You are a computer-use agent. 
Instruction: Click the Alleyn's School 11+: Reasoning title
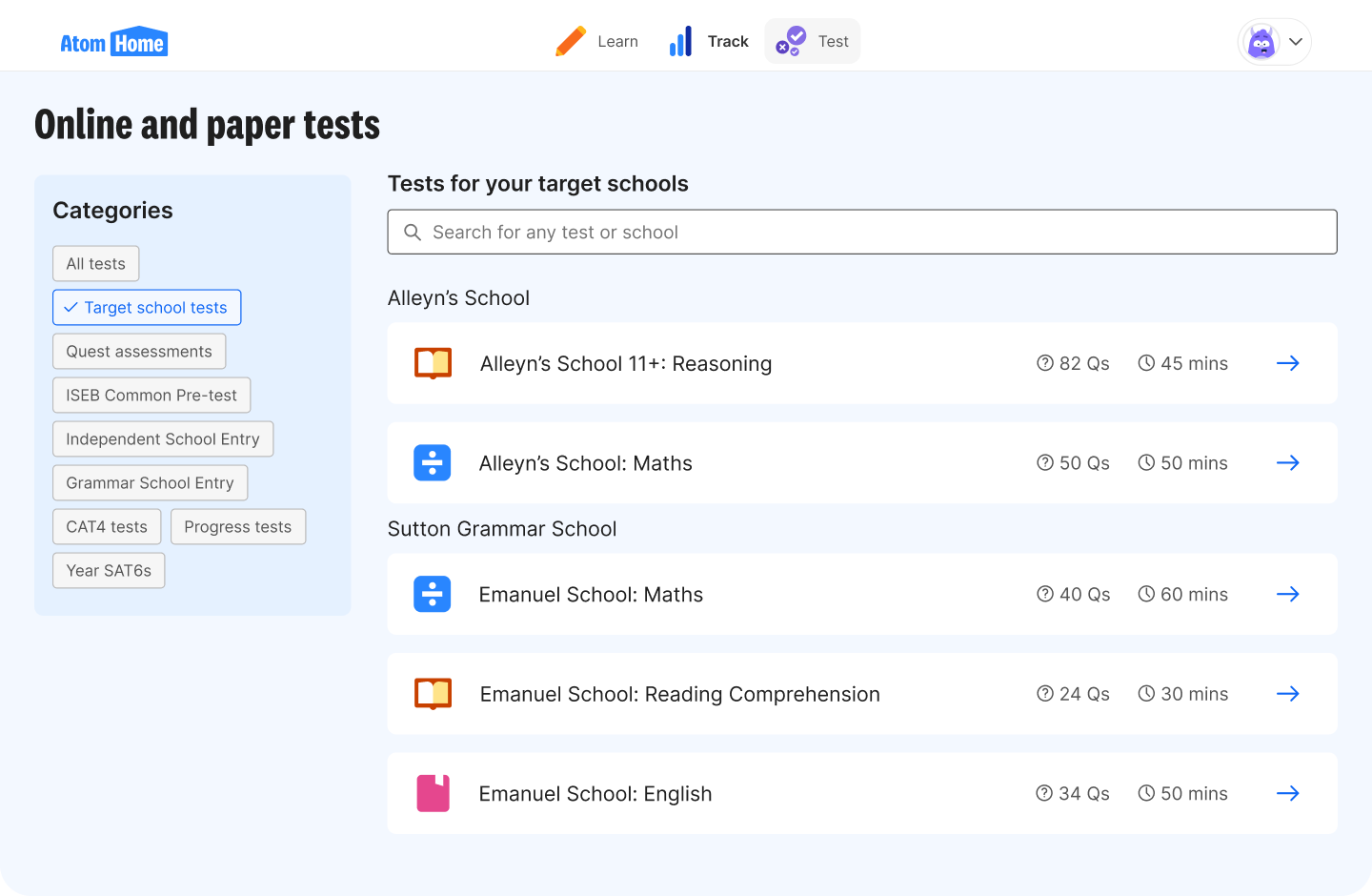coord(626,364)
